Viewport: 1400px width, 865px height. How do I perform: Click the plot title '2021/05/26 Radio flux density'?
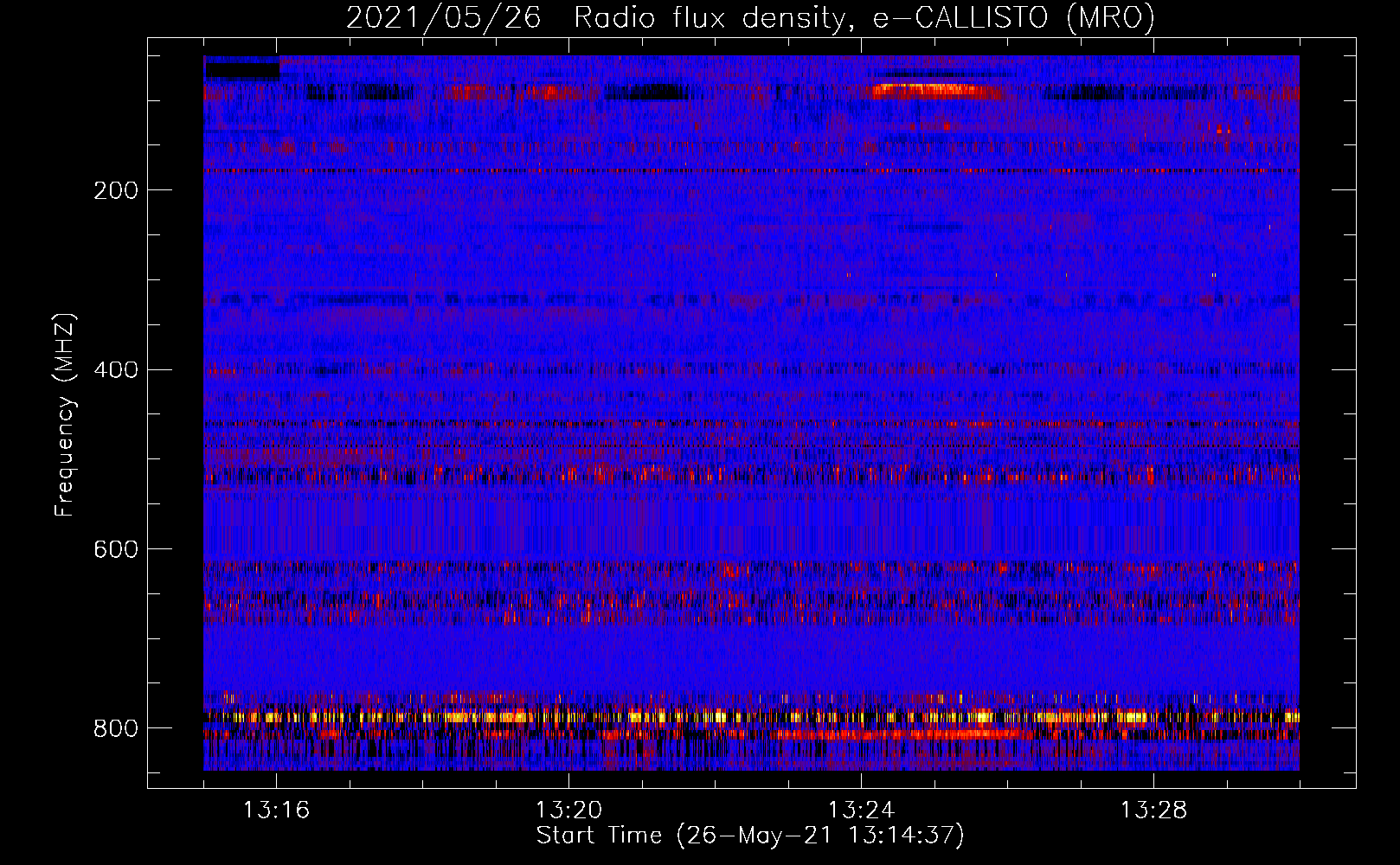click(x=750, y=18)
